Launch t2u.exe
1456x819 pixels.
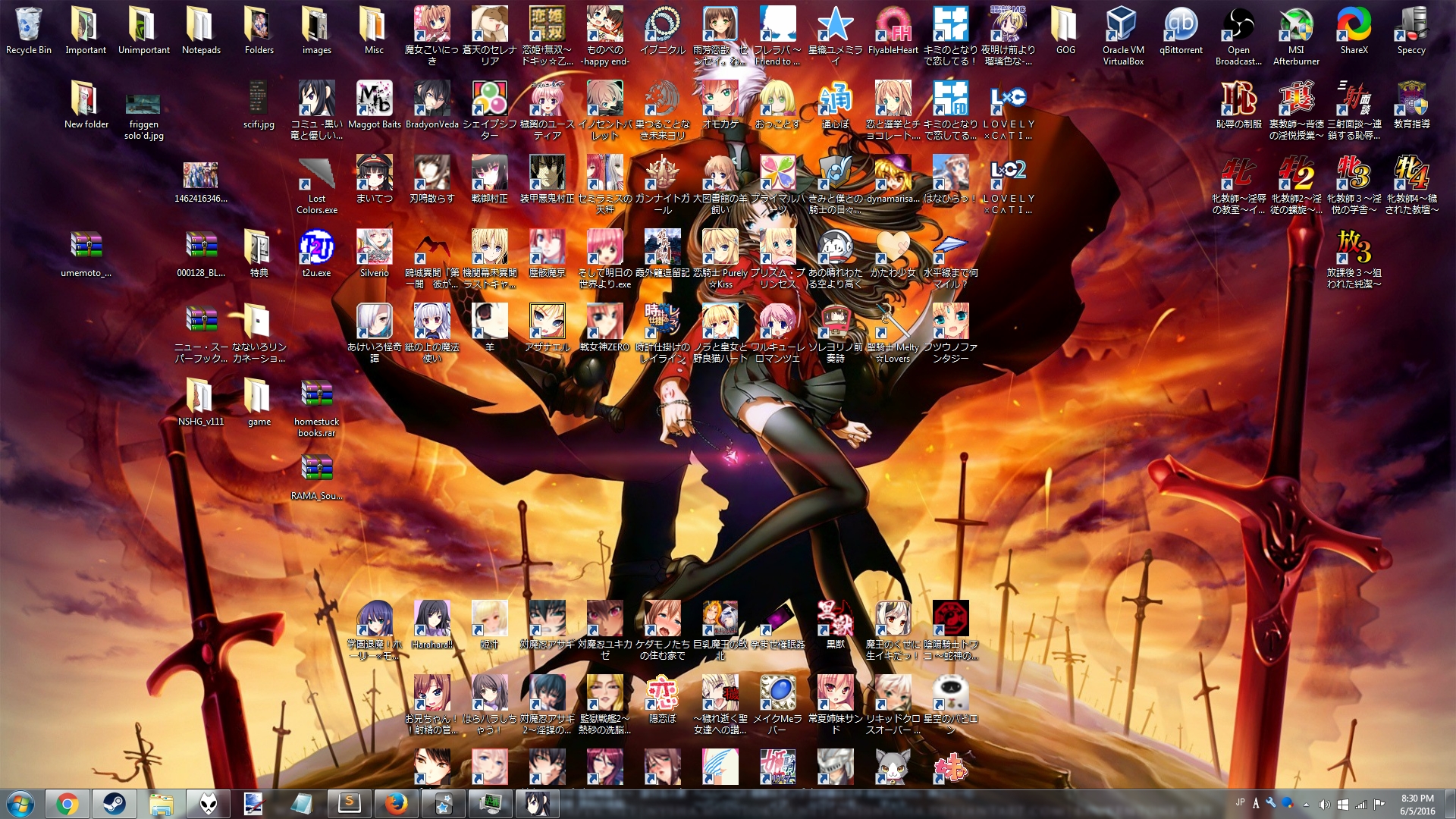click(x=317, y=253)
